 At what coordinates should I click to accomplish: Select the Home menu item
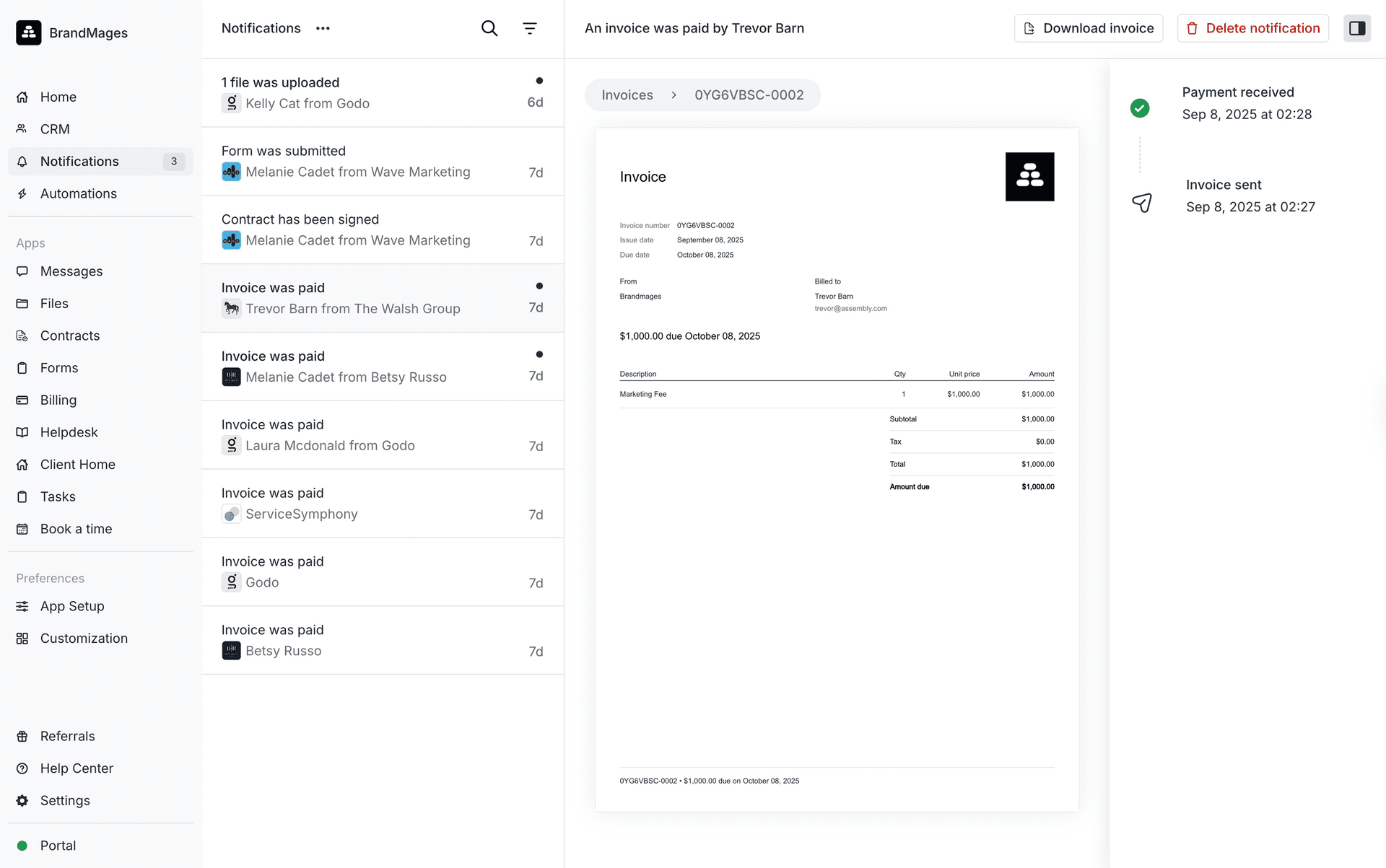pos(58,97)
